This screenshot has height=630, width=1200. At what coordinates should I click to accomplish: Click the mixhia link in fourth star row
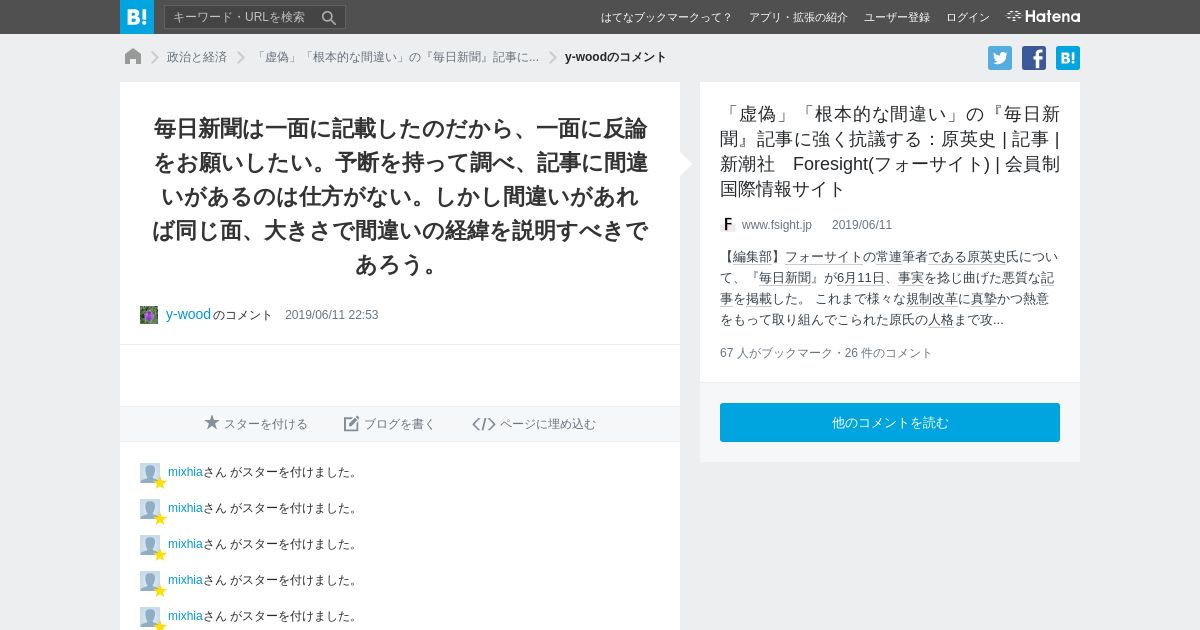[x=185, y=580]
